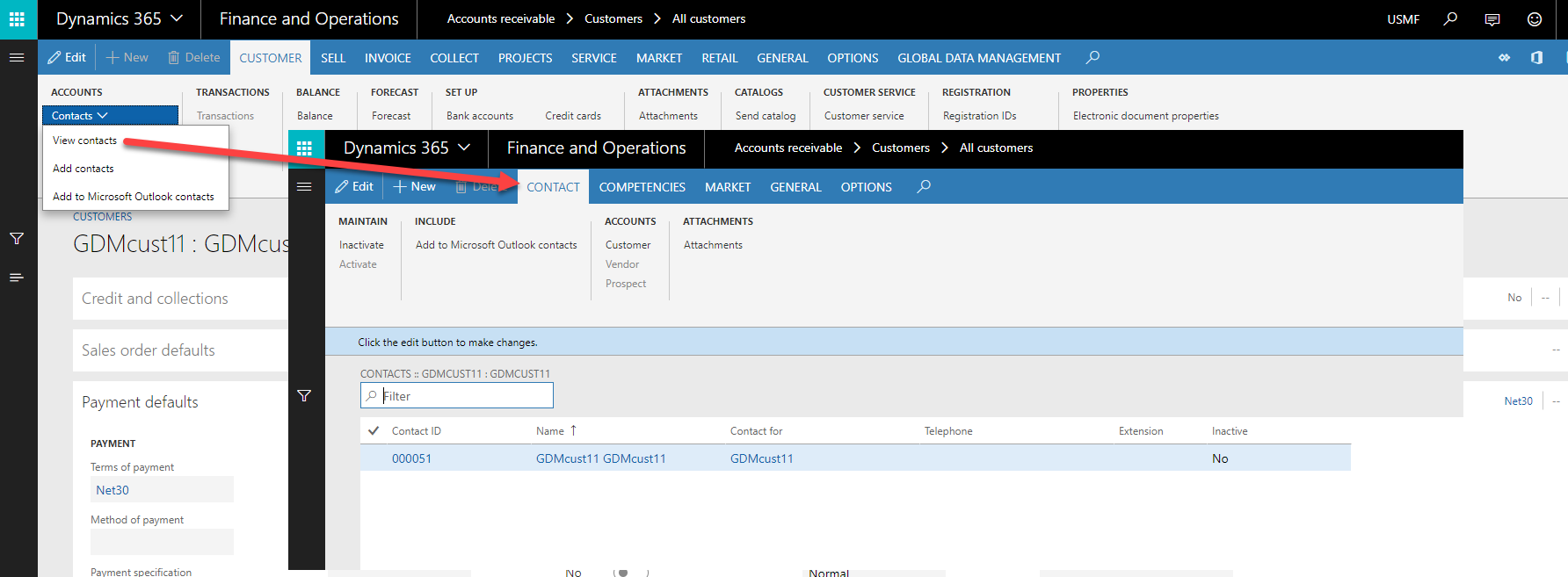Click the Terms of payment Net30 field
The height and width of the screenshot is (577, 1568).
162,490
